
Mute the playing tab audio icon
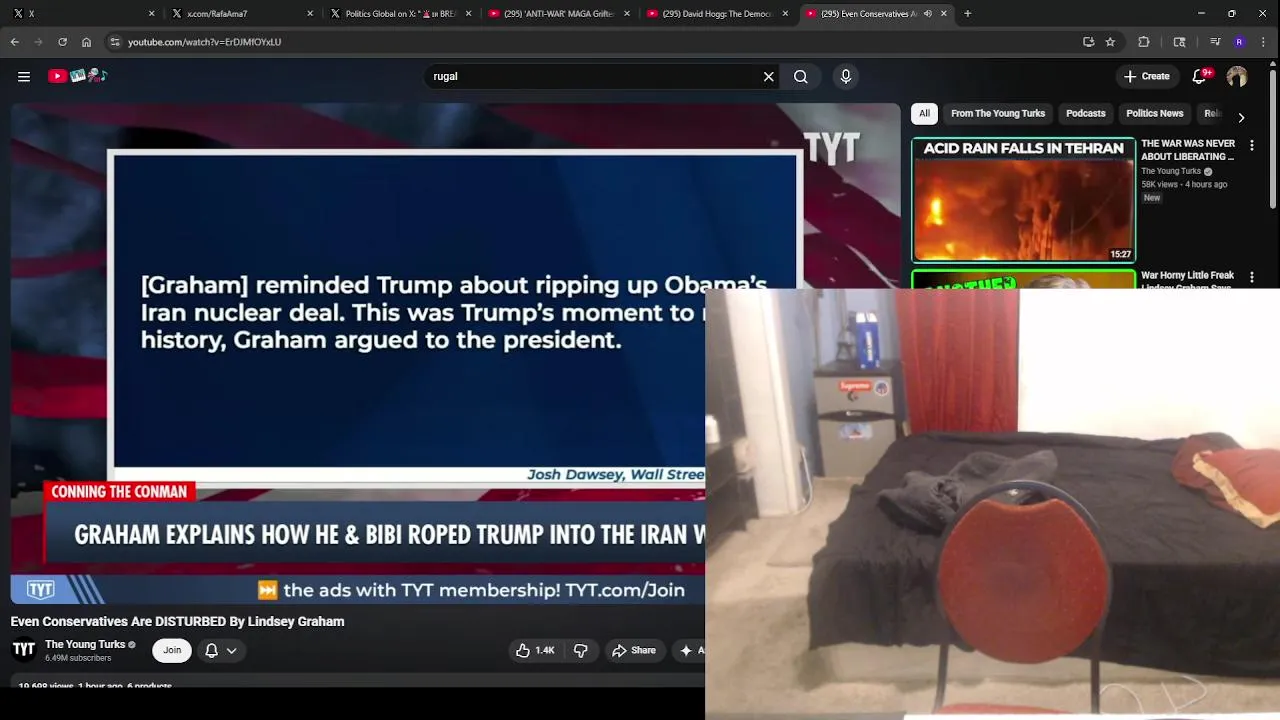[928, 14]
